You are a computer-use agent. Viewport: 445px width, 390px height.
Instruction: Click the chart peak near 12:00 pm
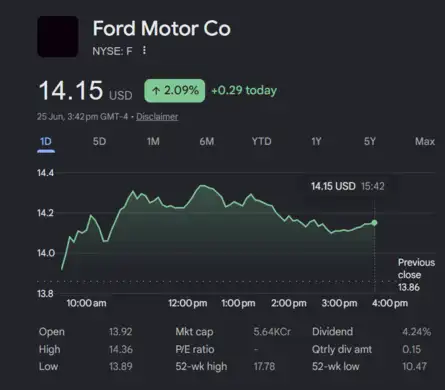[202, 185]
